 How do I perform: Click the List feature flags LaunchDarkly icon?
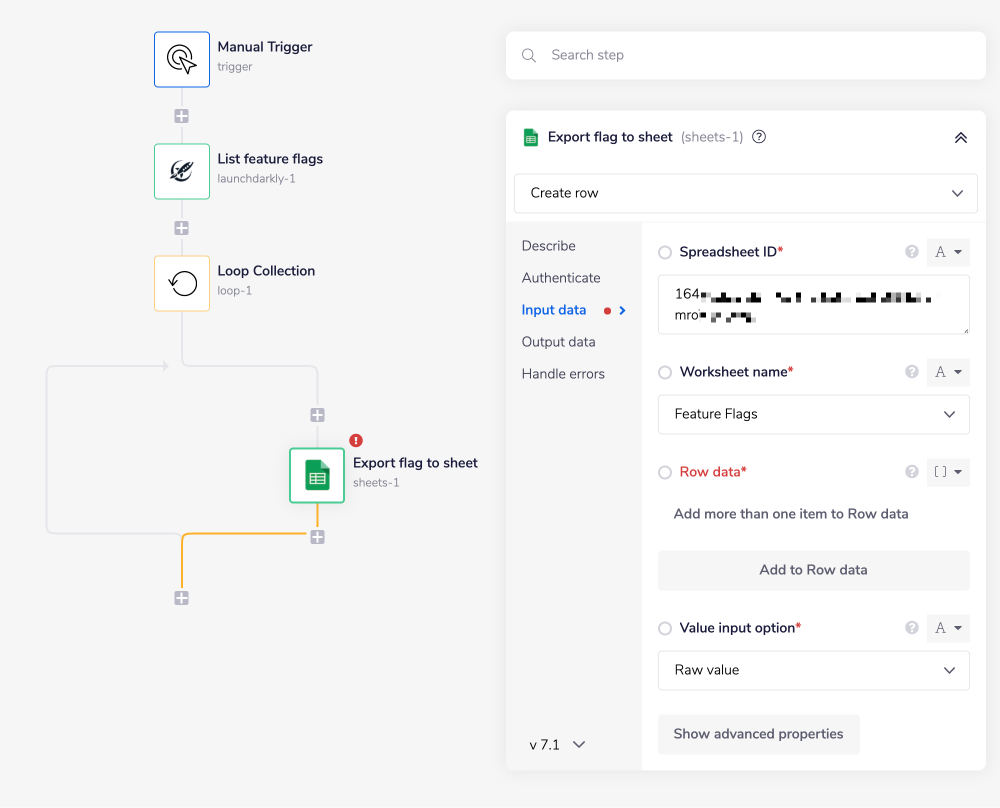[x=182, y=171]
